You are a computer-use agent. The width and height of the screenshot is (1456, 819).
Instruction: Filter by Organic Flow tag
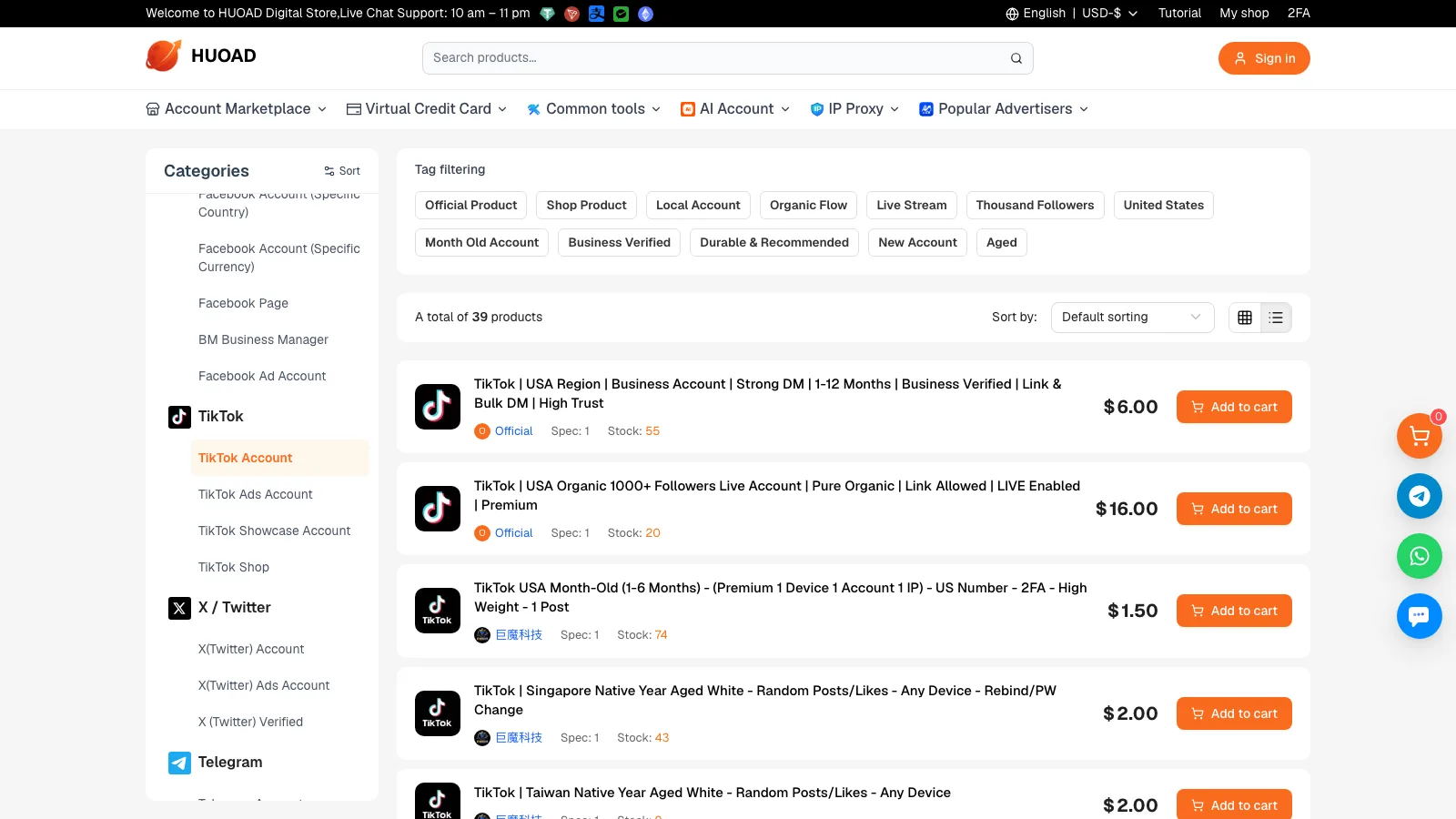[808, 206]
